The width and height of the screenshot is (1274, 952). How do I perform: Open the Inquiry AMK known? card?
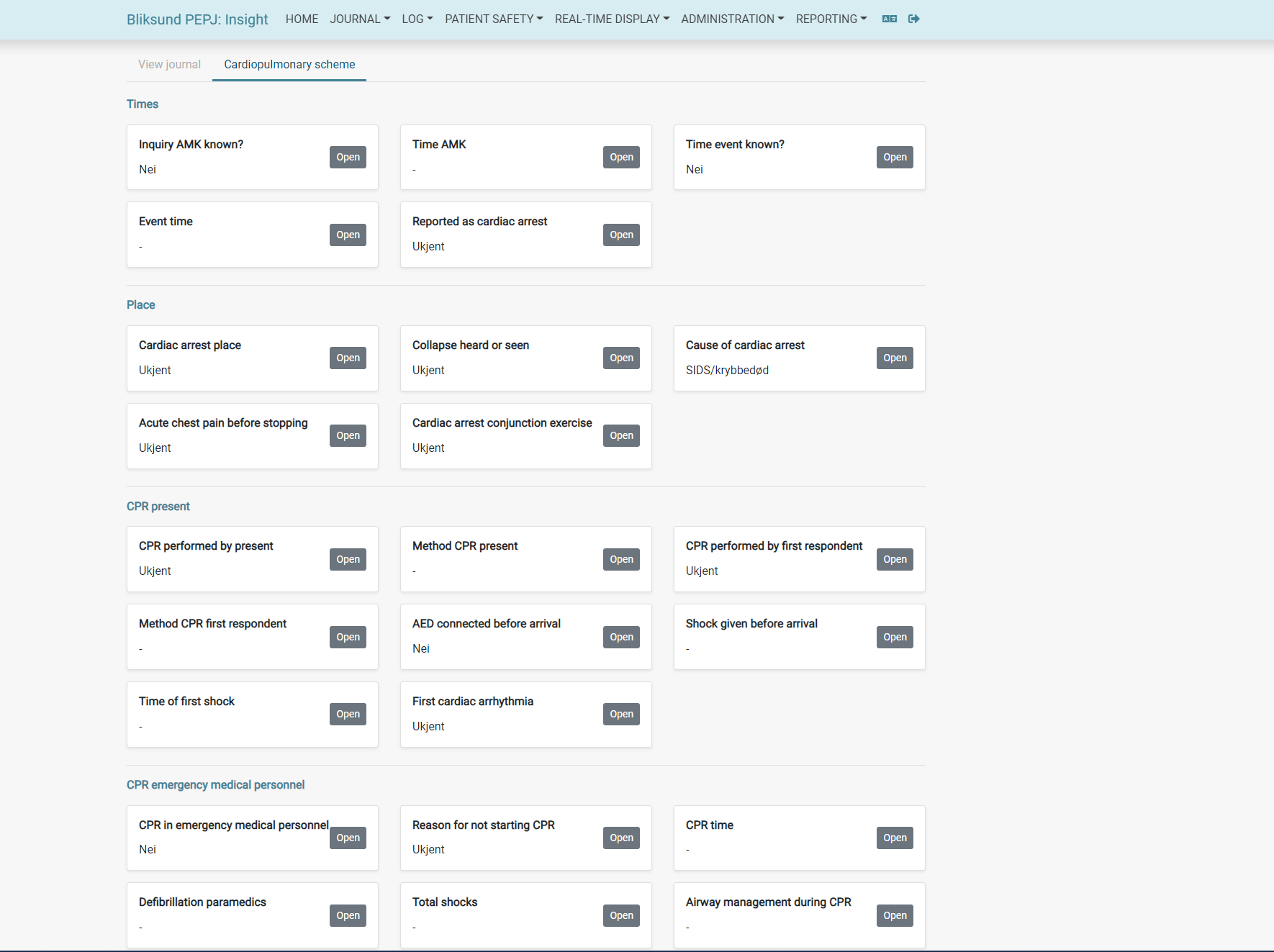tap(348, 157)
